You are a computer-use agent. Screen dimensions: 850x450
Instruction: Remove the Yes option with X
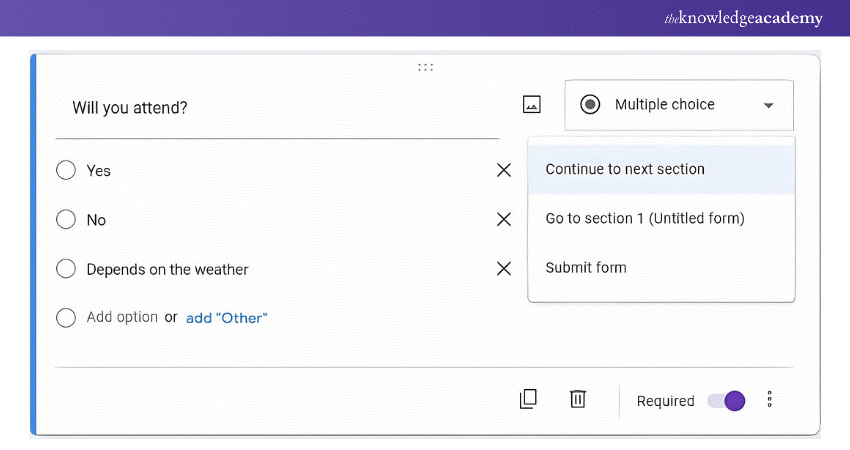[x=504, y=171]
